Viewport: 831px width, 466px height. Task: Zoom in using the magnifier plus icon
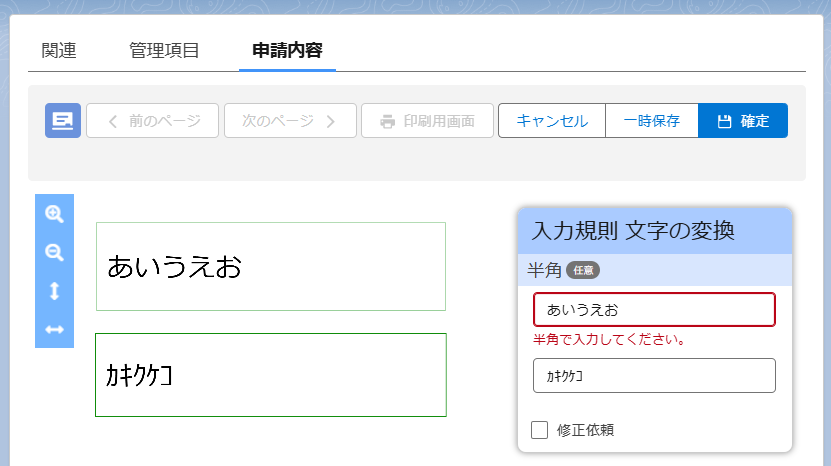tap(54, 214)
